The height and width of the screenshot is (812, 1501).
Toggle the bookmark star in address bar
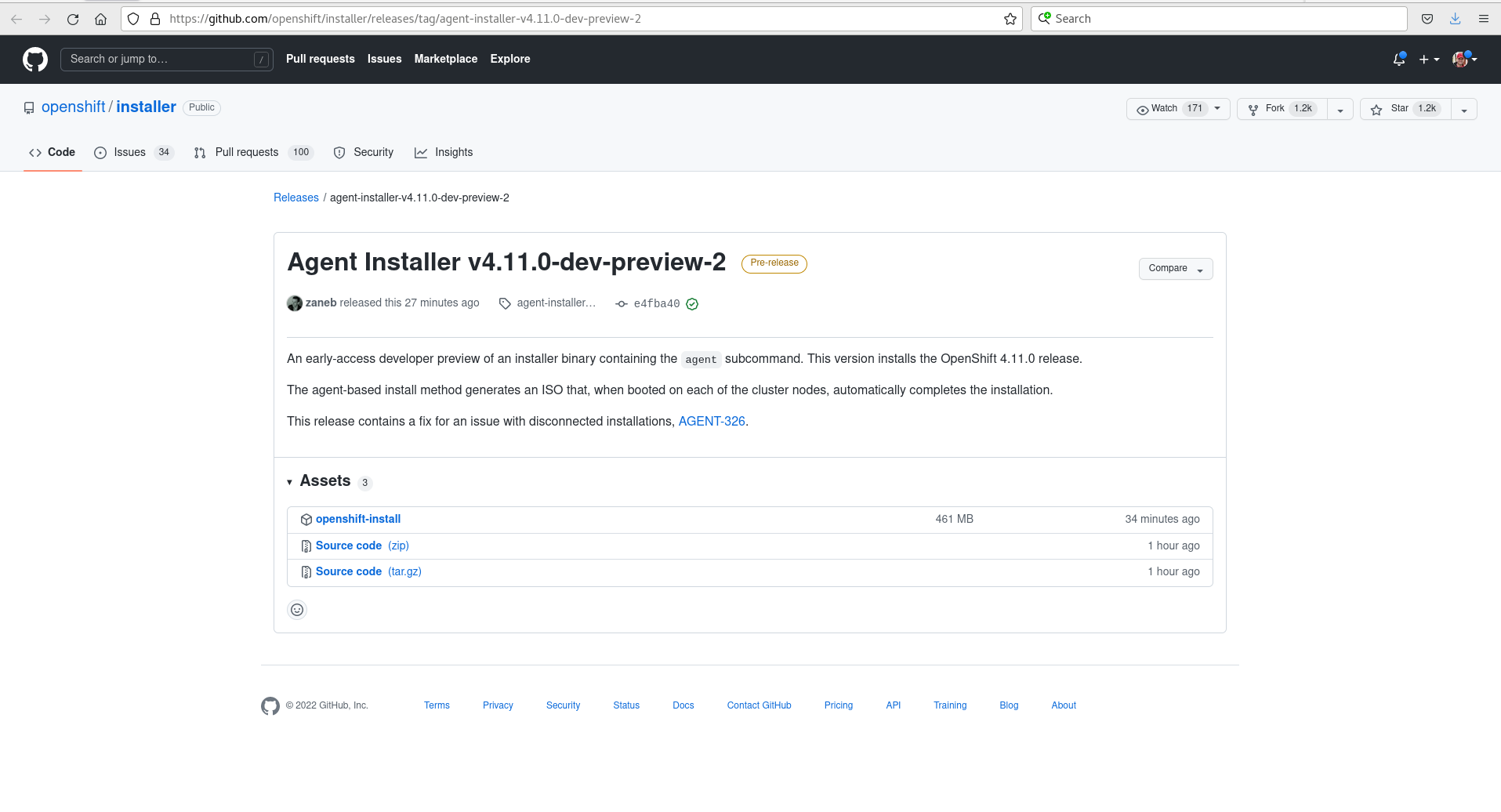pos(1010,18)
